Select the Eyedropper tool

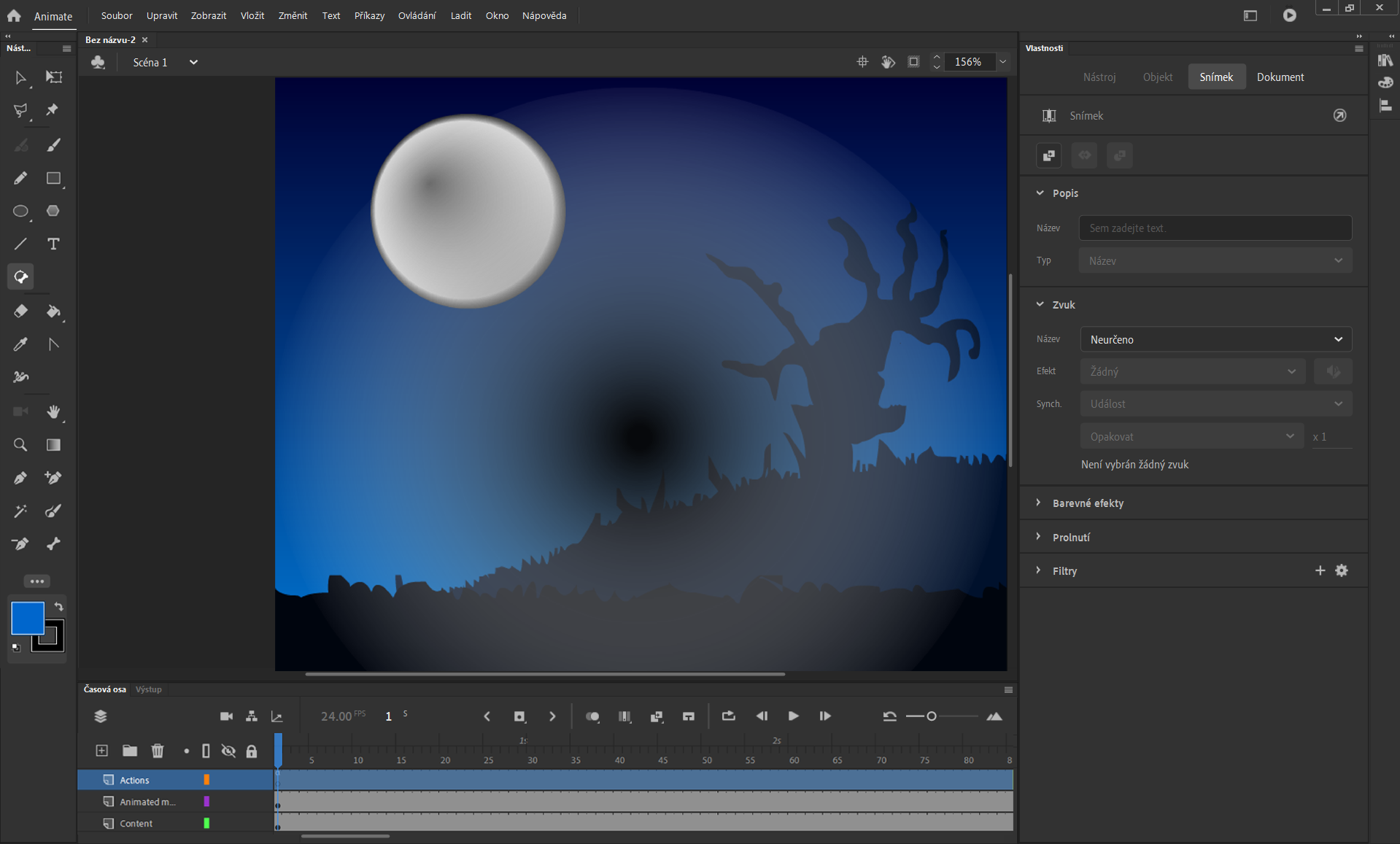pos(20,344)
